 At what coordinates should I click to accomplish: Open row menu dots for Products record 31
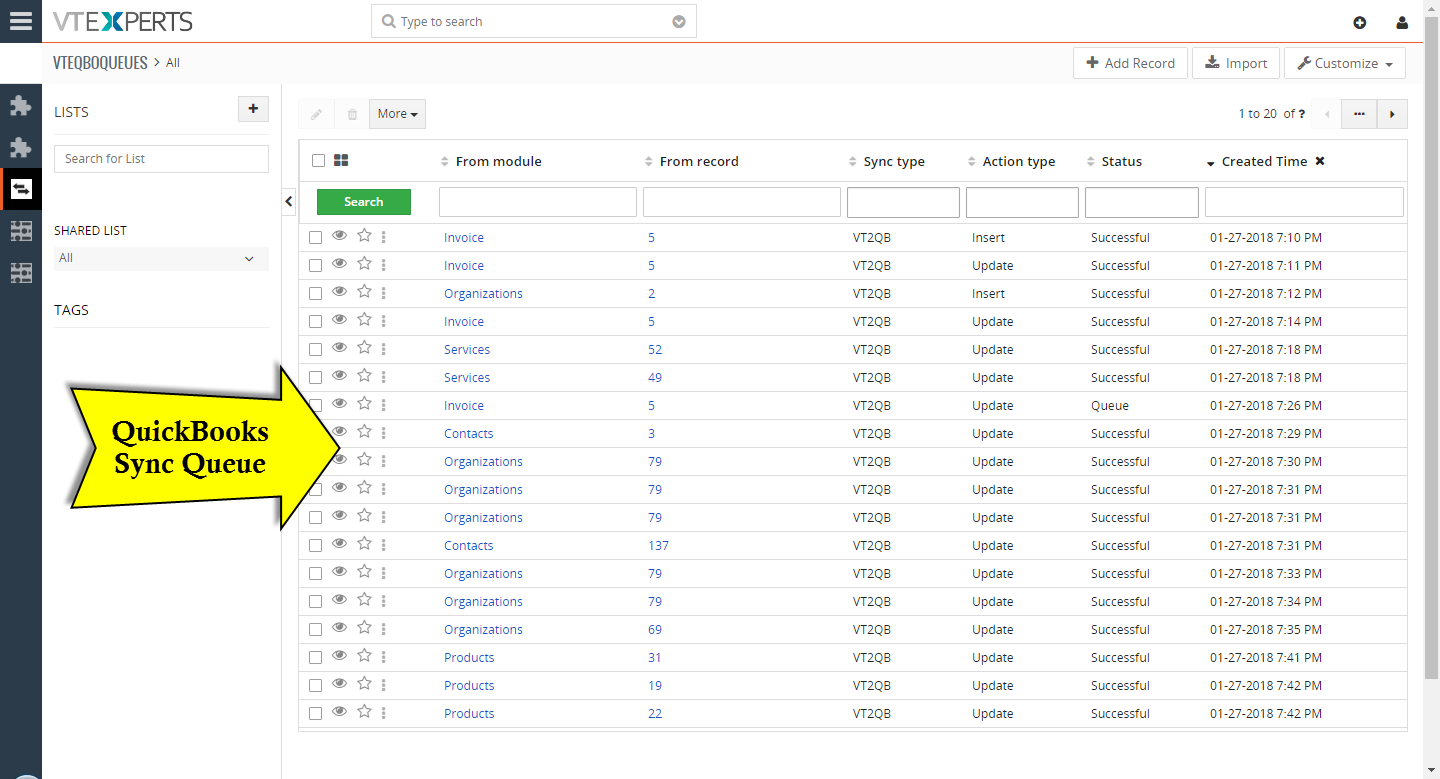pos(384,657)
